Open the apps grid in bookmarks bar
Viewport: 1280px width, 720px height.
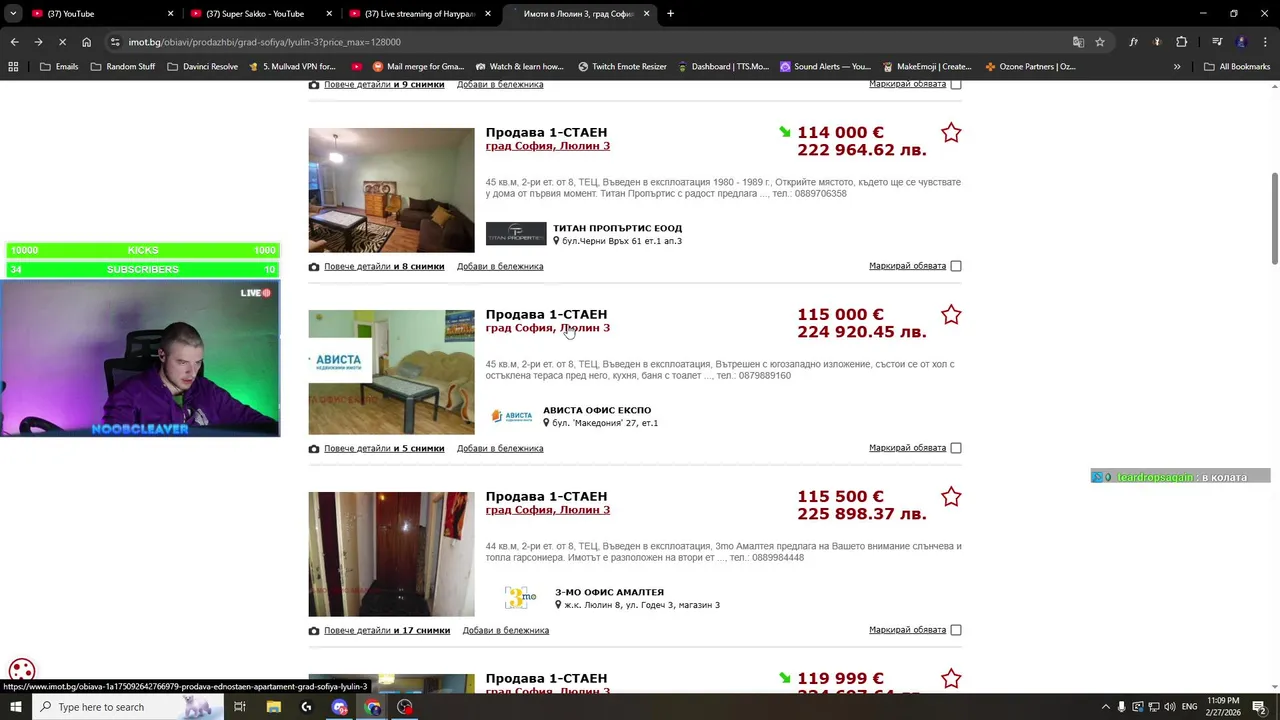click(13, 67)
